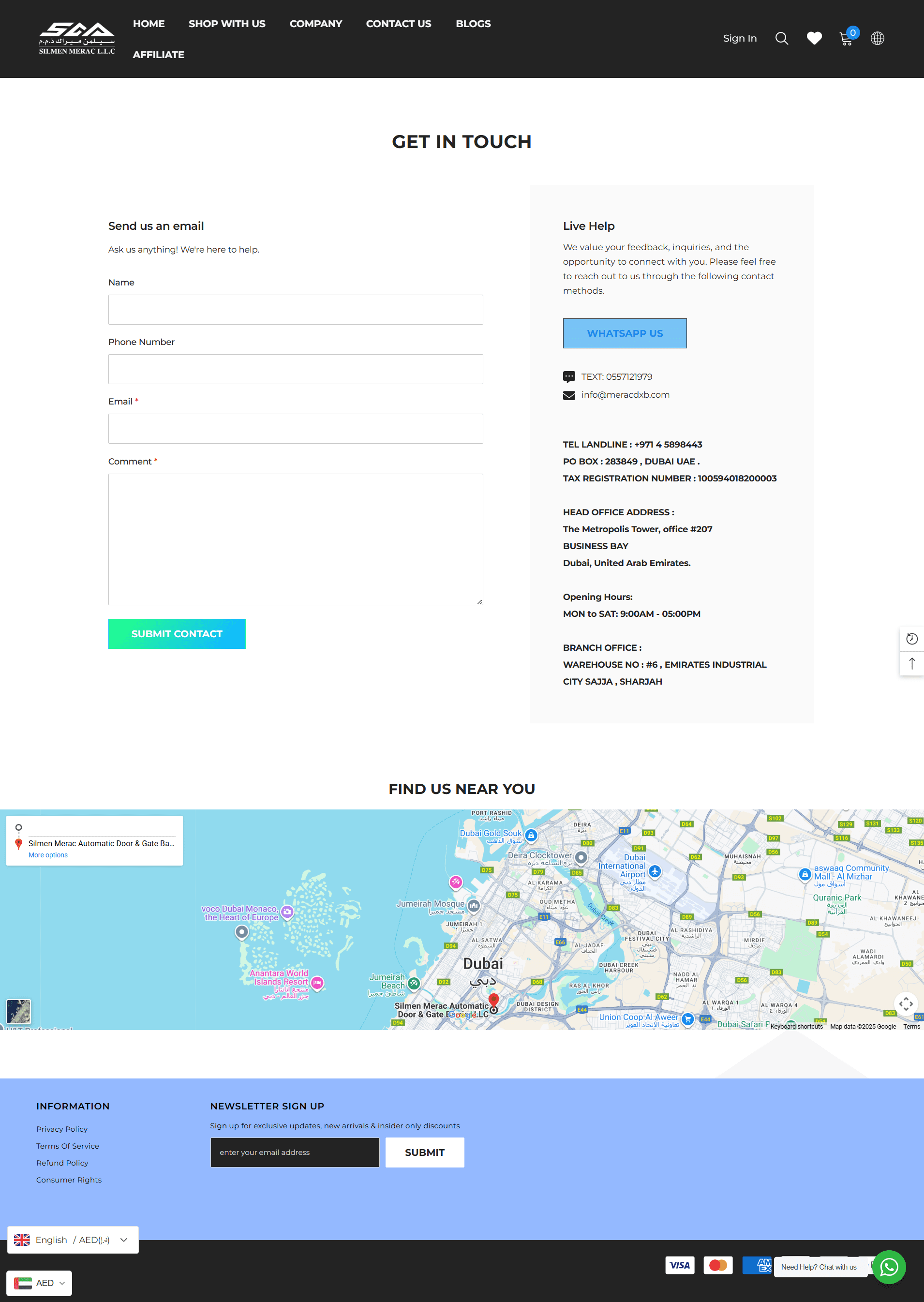Click Dubai International Airport map icon
The height and width of the screenshot is (1302, 924).
(655, 871)
